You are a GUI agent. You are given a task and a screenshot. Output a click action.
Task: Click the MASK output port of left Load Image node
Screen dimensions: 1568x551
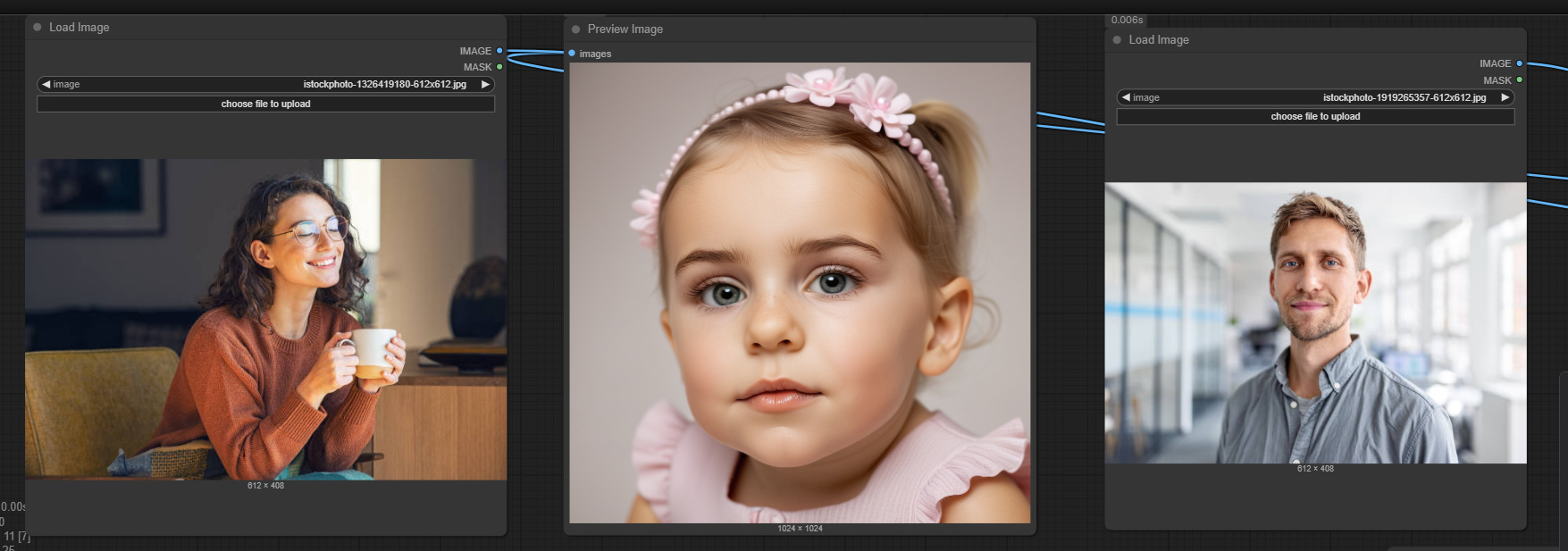coord(499,67)
